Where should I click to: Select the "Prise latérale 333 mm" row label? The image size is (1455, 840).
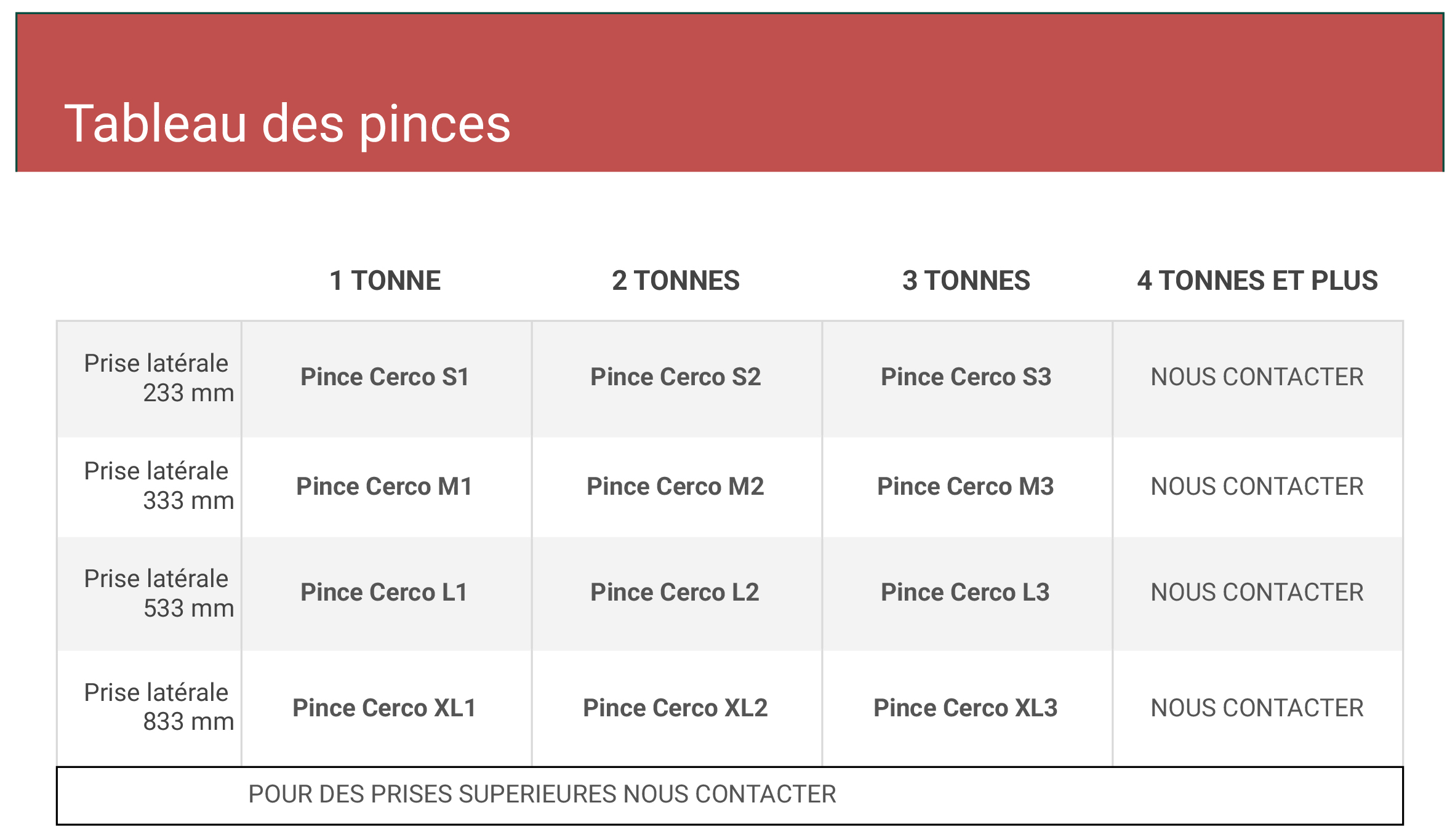[x=158, y=486]
